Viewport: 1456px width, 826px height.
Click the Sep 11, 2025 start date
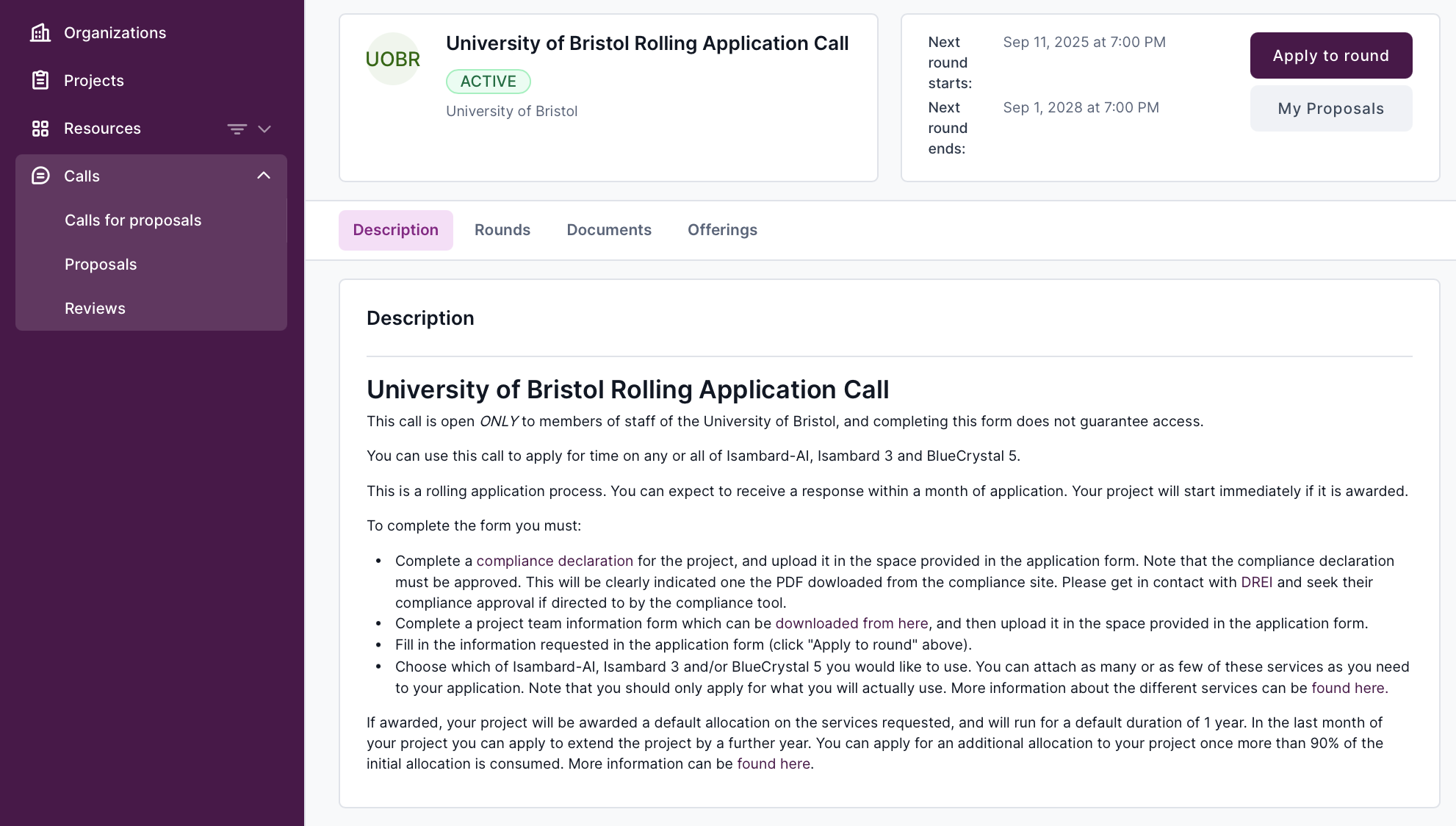point(1084,42)
